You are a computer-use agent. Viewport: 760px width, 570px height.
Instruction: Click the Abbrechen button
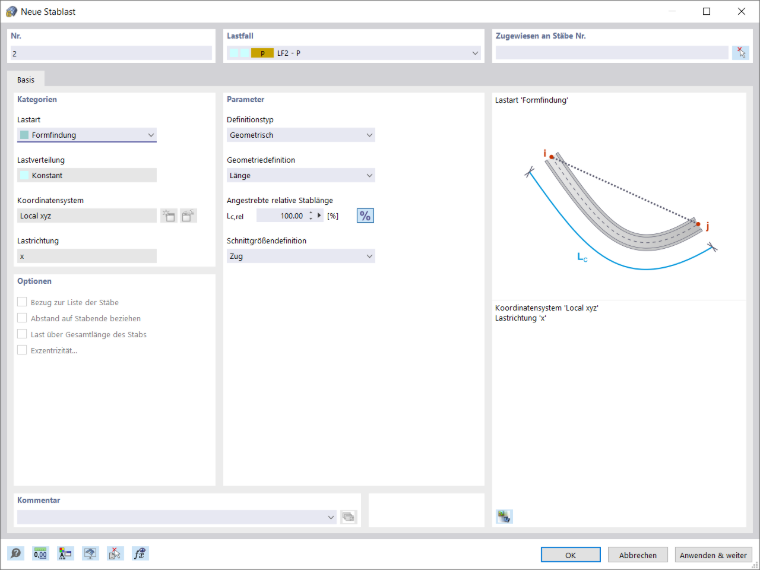tap(637, 554)
